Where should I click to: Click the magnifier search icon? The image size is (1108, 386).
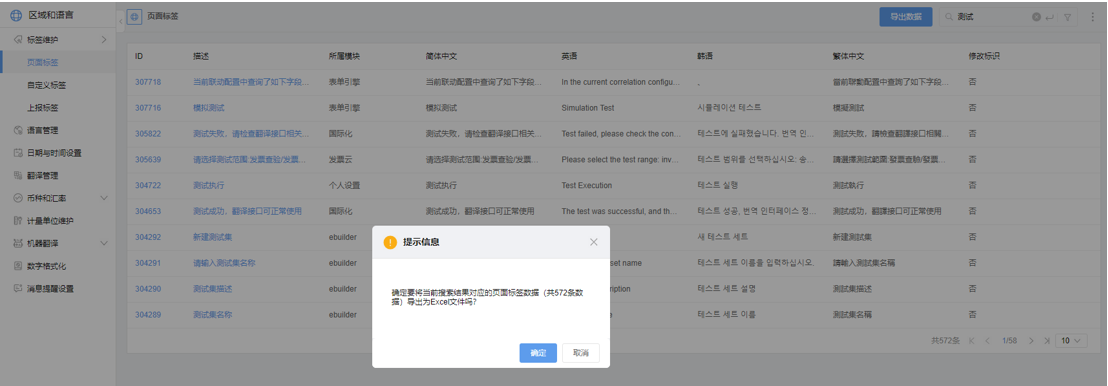[949, 17]
